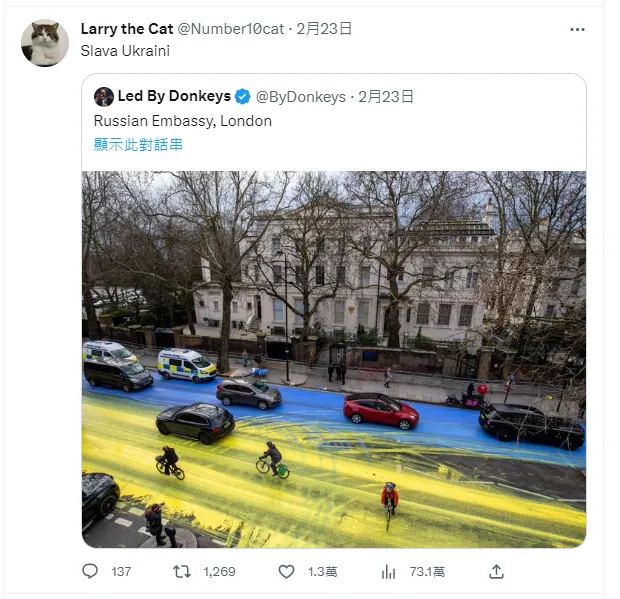
Task: Open the three-dot more options menu
Action: [577, 30]
